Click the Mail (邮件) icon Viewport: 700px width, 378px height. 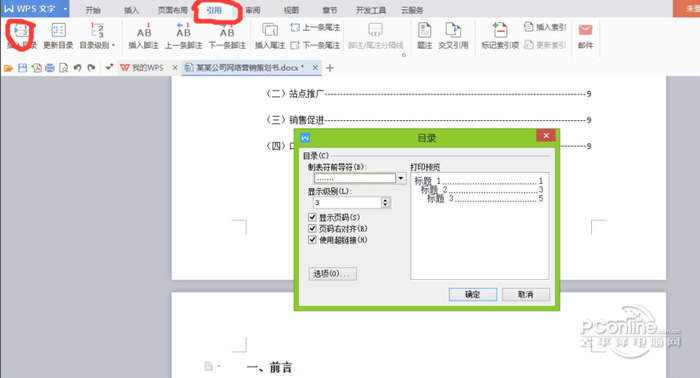585,30
